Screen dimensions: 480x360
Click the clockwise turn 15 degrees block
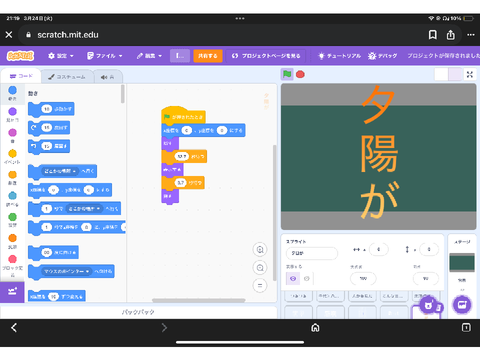(x=49, y=128)
